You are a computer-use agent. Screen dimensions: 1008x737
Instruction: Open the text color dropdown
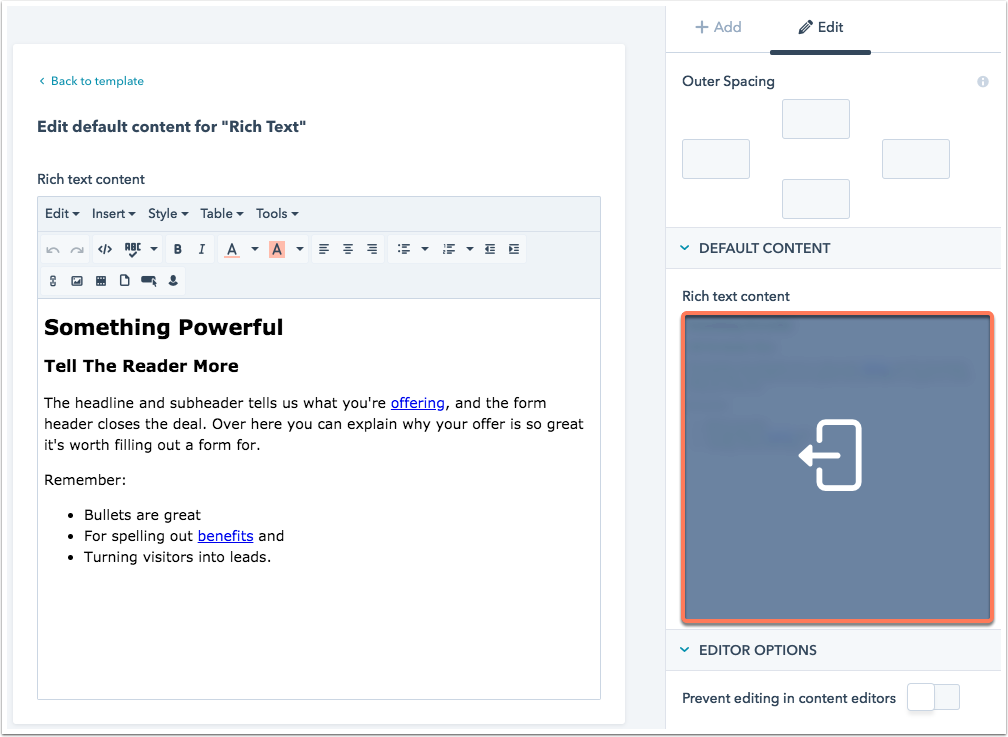(x=255, y=249)
